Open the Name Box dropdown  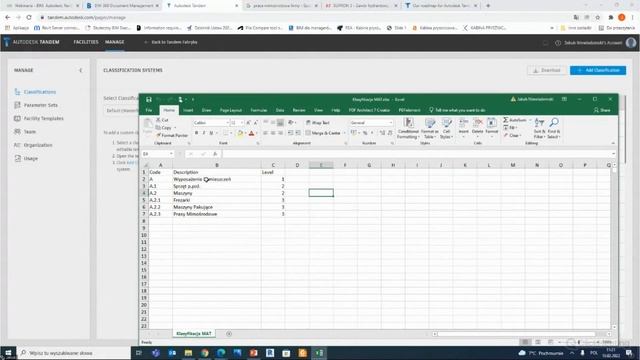[x=171, y=154]
